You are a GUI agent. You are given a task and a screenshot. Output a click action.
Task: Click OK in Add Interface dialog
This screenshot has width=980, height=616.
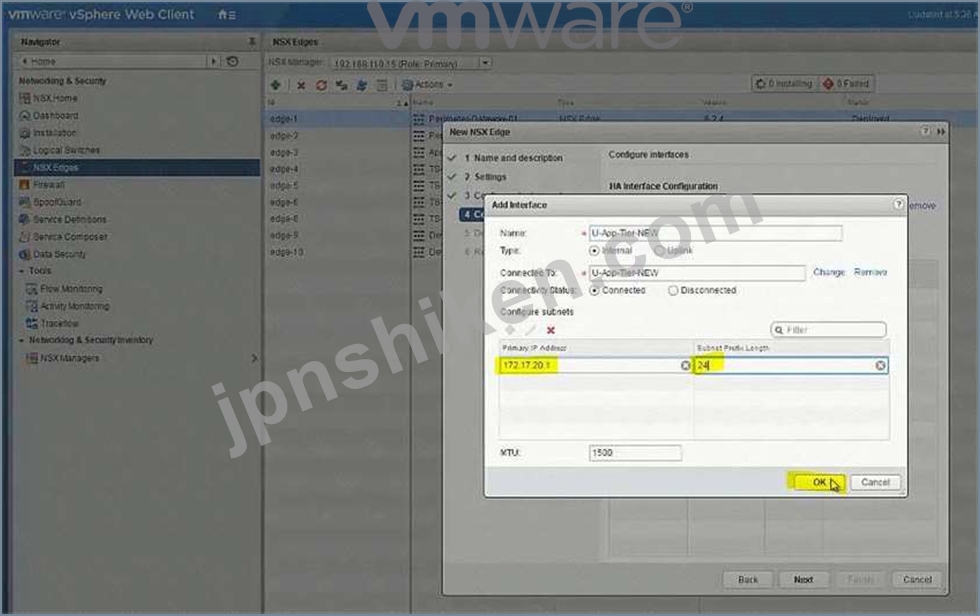pyautogui.click(x=819, y=482)
